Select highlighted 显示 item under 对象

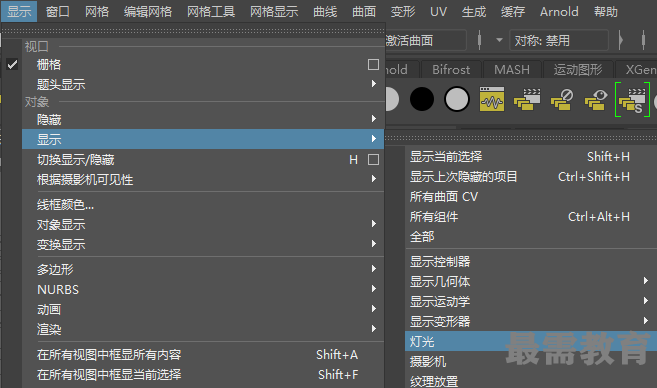(203, 139)
